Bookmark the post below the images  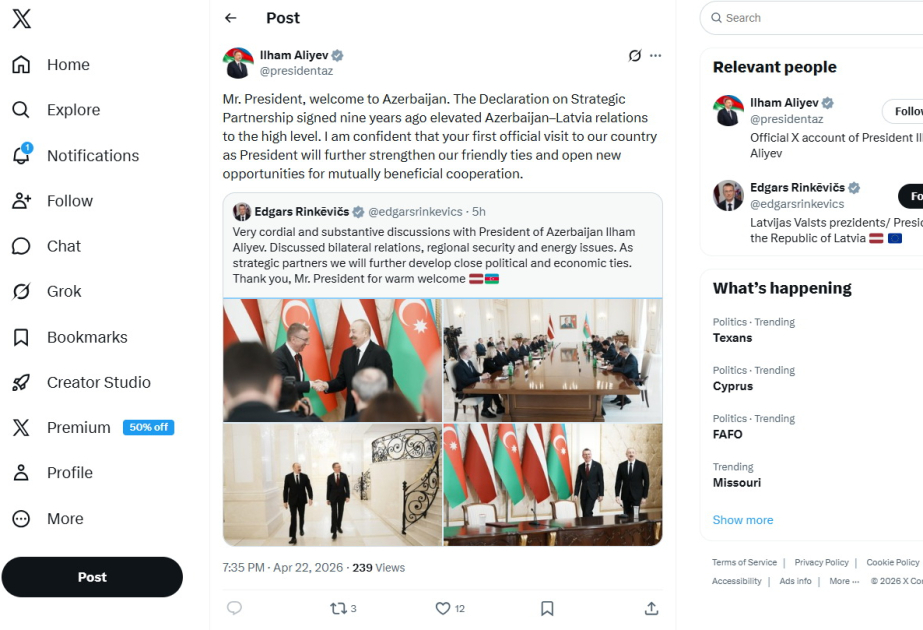(546, 608)
